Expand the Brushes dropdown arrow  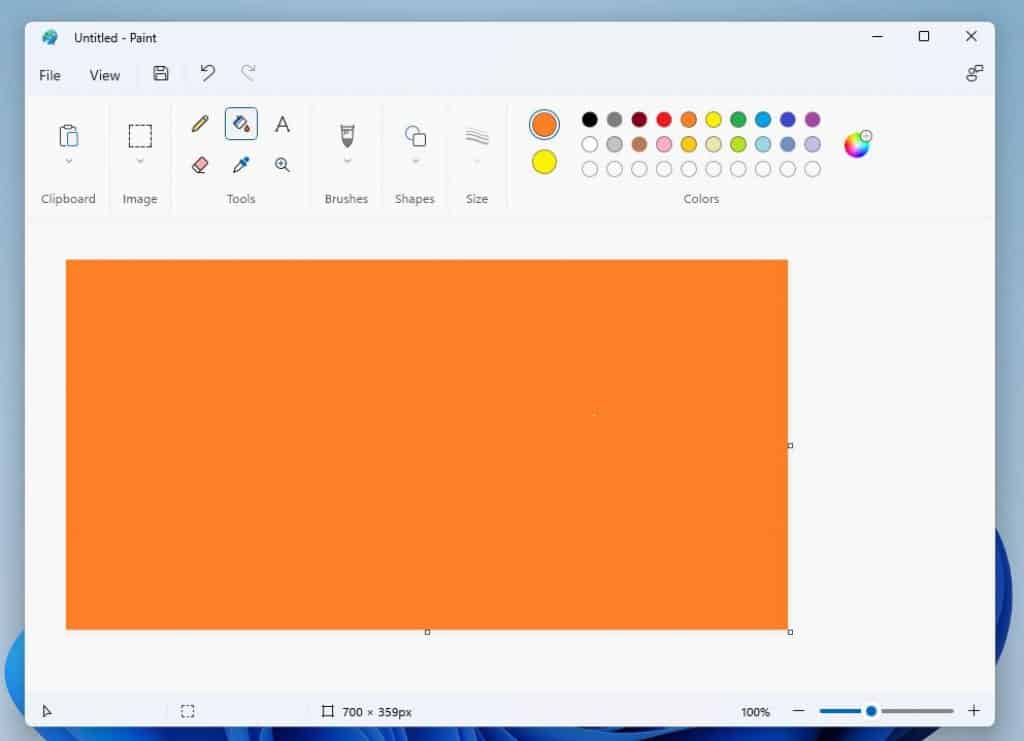coord(347,161)
